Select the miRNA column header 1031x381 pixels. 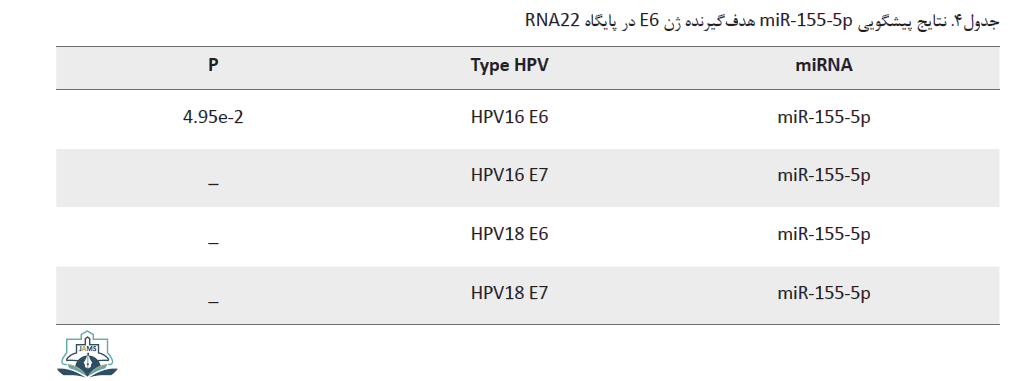click(x=824, y=66)
